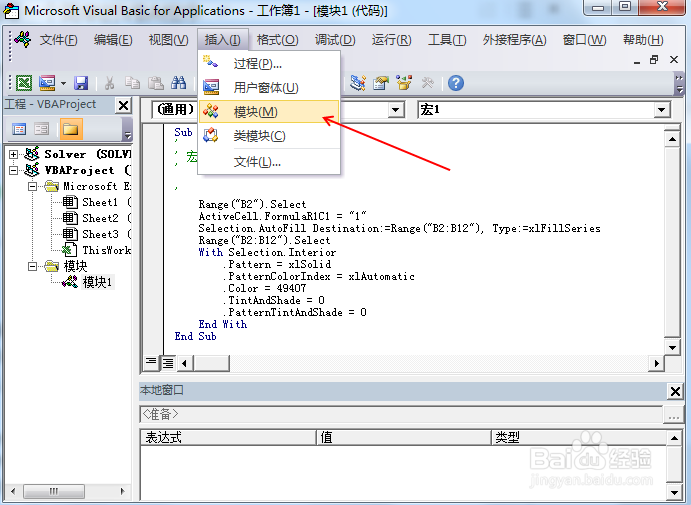Click View Object icon in project pane
The image size is (691, 505).
(x=42, y=130)
